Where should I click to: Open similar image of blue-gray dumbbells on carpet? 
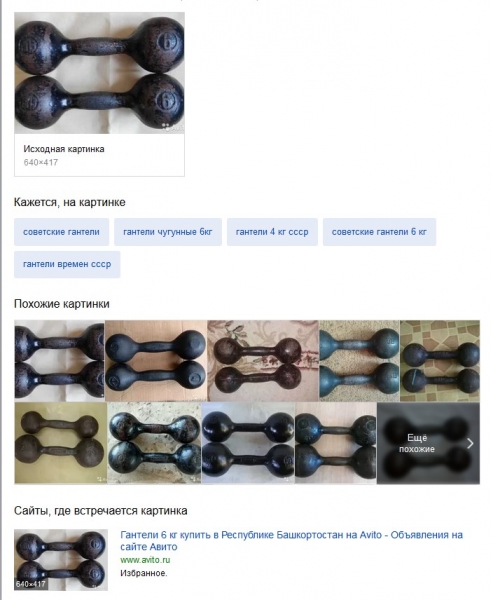(x=359, y=360)
